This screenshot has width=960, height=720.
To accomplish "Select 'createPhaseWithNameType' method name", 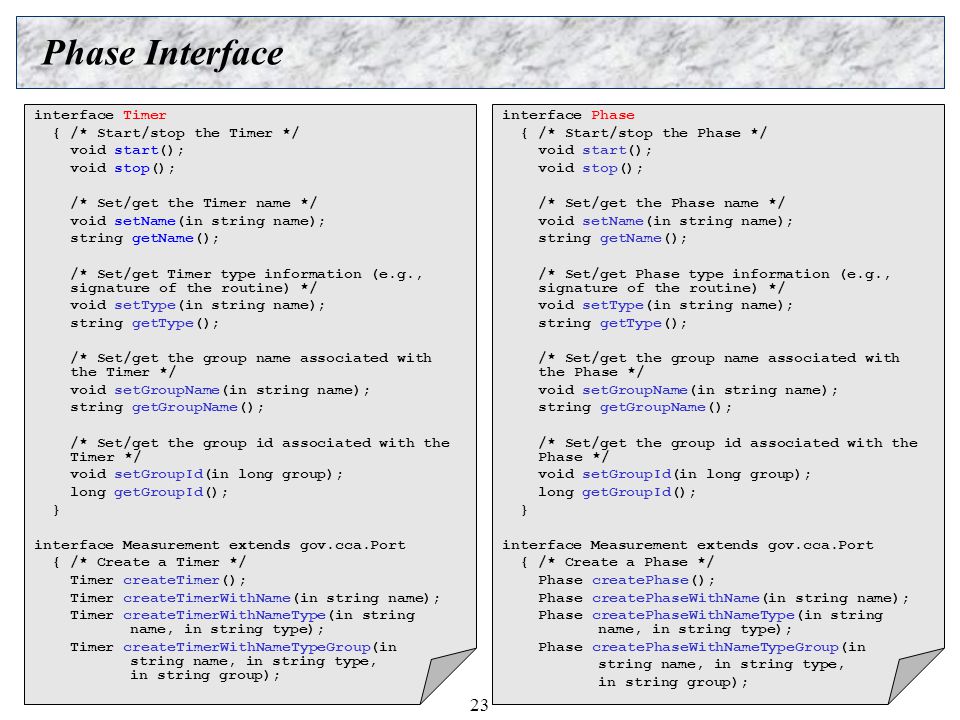I will tap(693, 615).
